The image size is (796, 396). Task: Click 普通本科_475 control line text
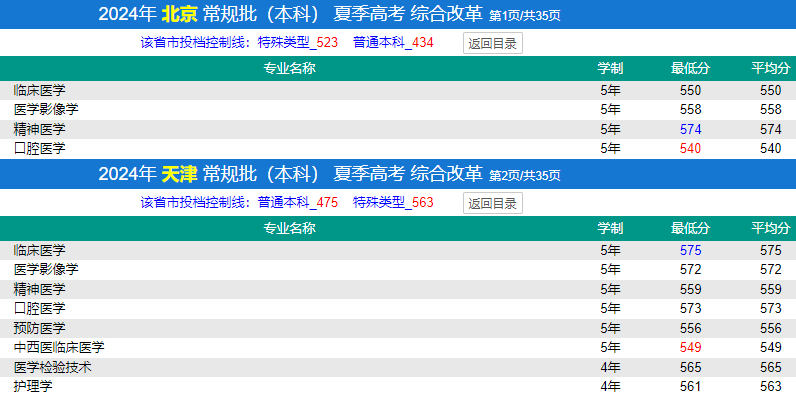click(x=298, y=203)
